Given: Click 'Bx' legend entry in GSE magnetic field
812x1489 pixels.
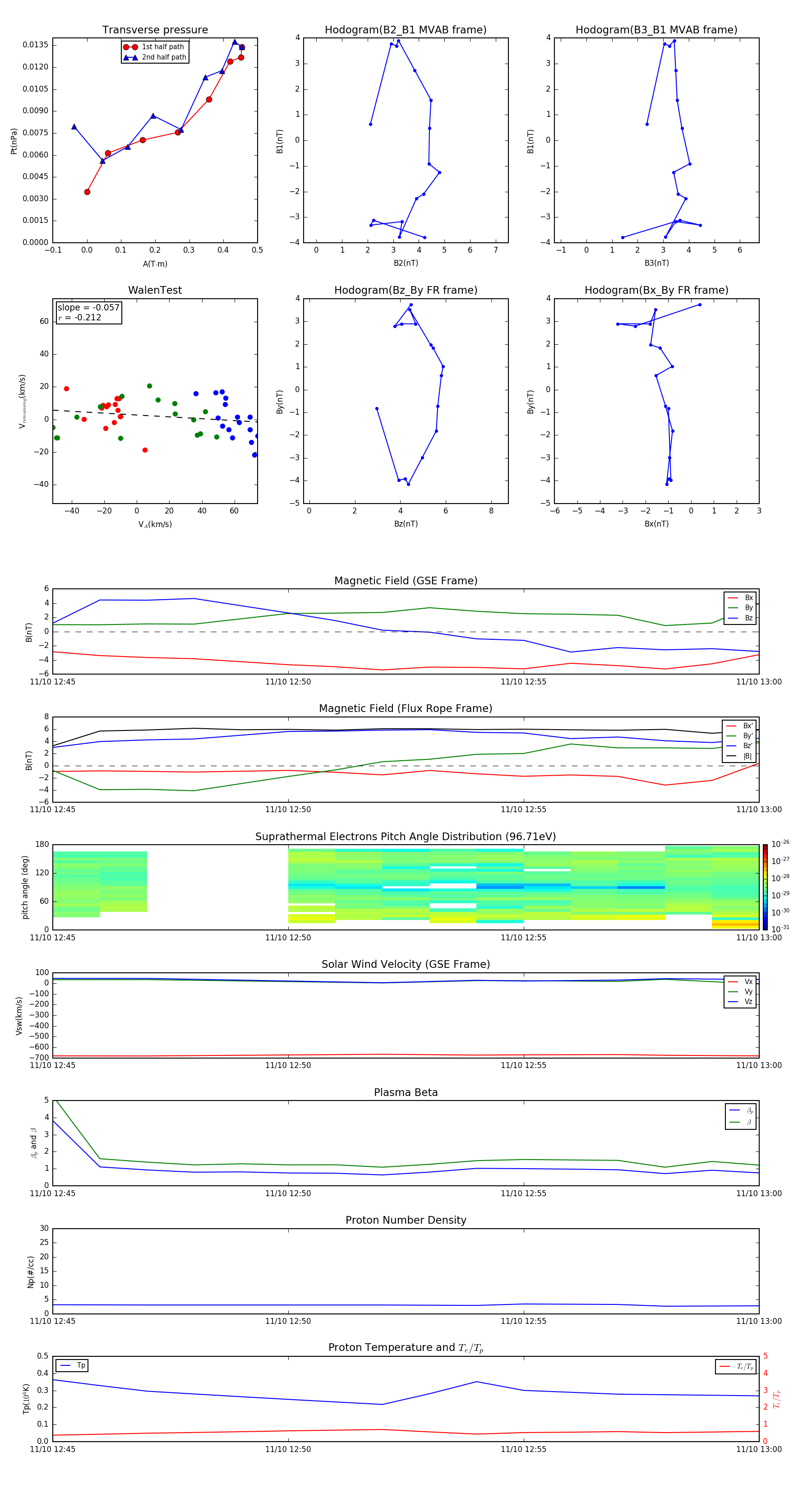Looking at the screenshot, I should pos(740,598).
